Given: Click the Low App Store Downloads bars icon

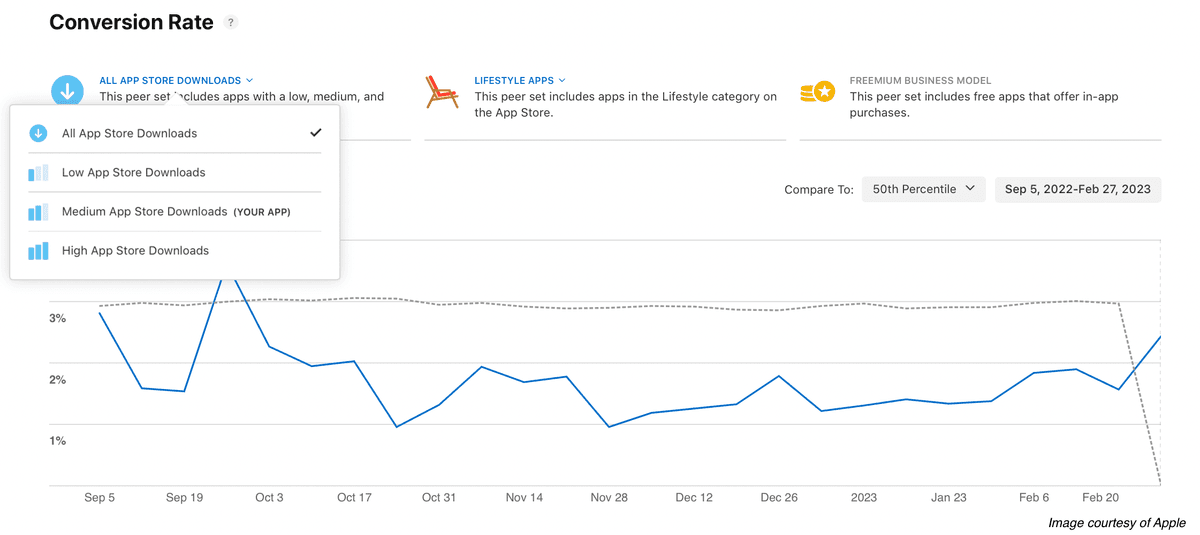Looking at the screenshot, I should (x=38, y=173).
